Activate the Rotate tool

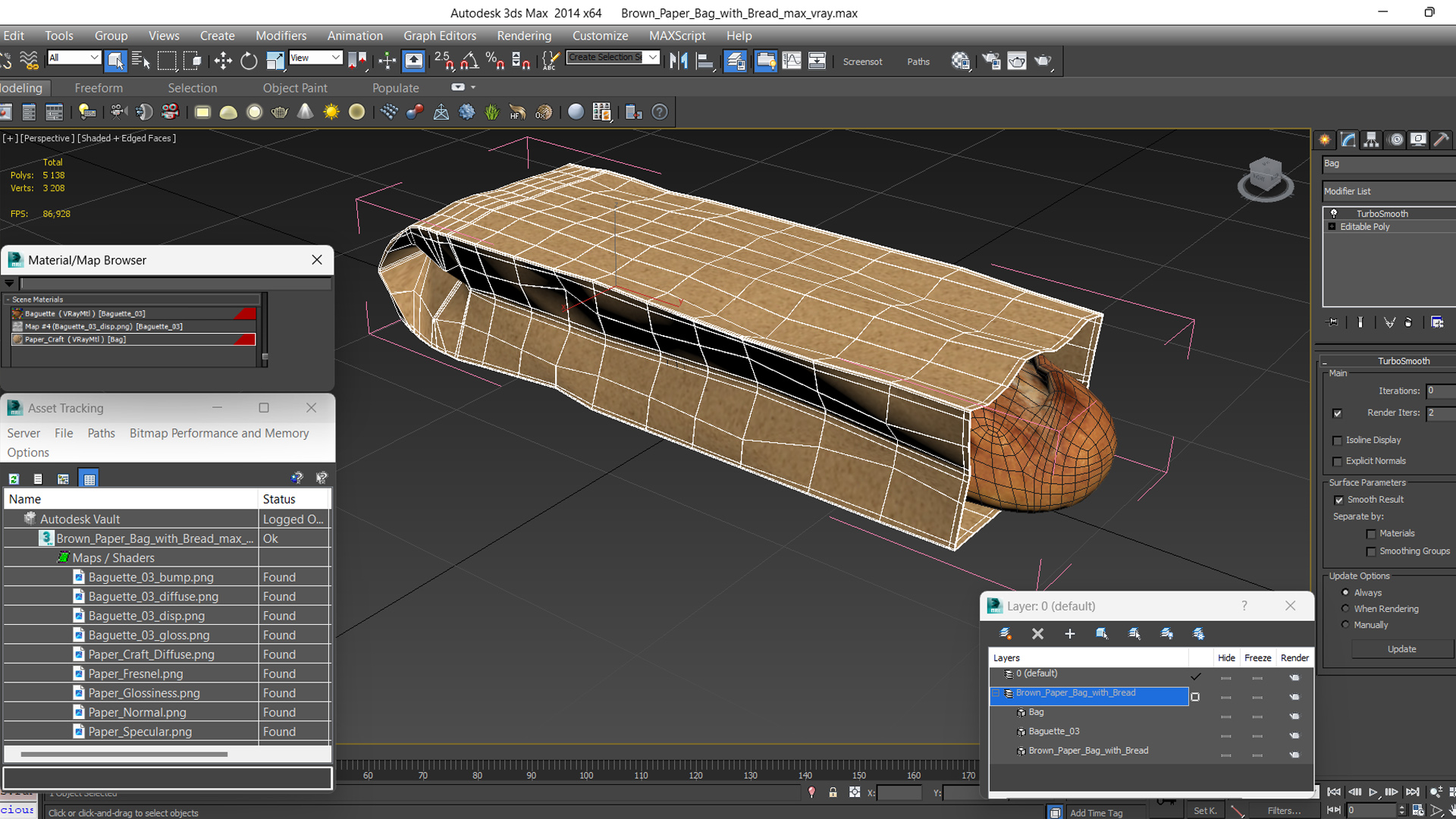click(x=249, y=61)
